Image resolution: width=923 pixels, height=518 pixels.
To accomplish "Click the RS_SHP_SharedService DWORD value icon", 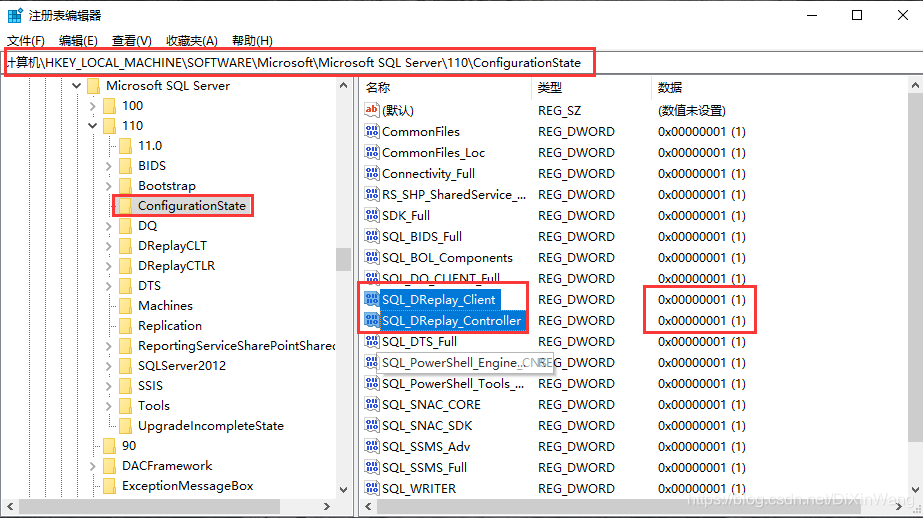I will pyautogui.click(x=371, y=194).
